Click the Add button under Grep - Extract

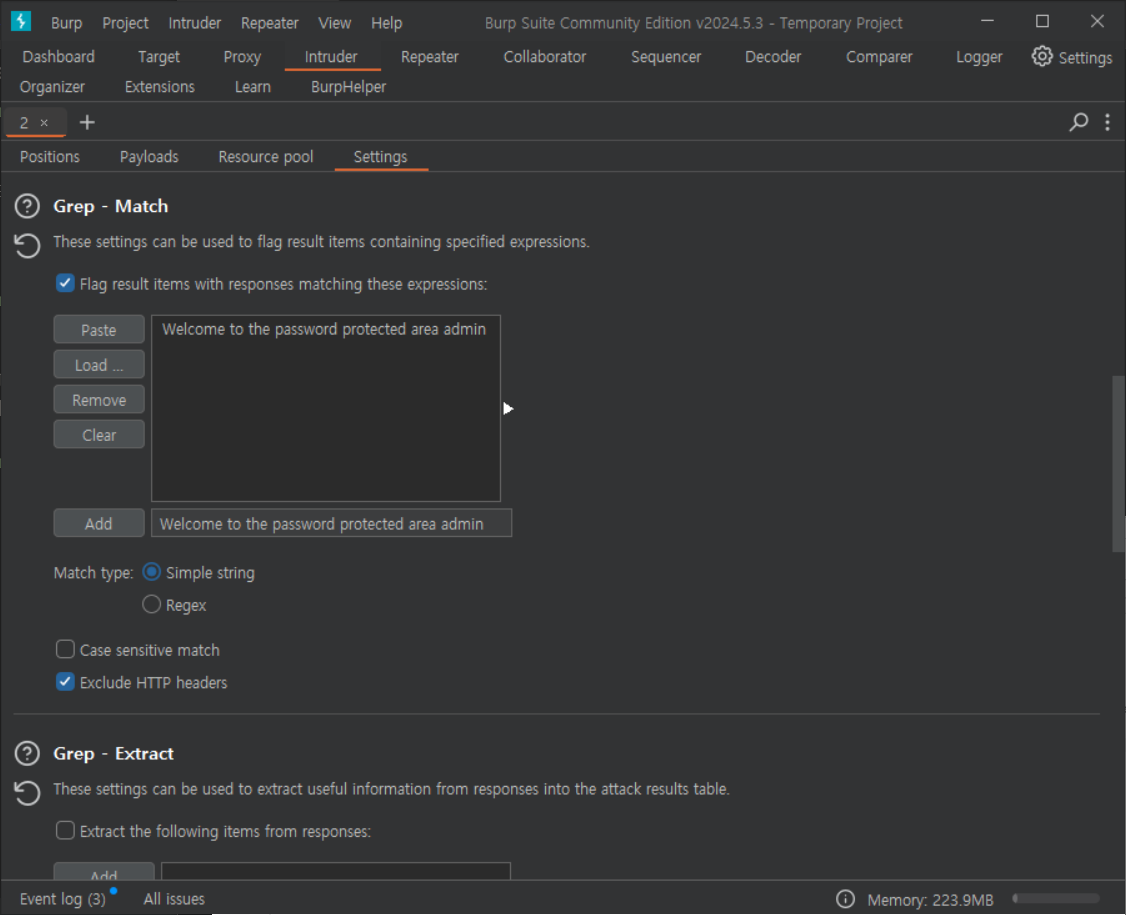104,871
